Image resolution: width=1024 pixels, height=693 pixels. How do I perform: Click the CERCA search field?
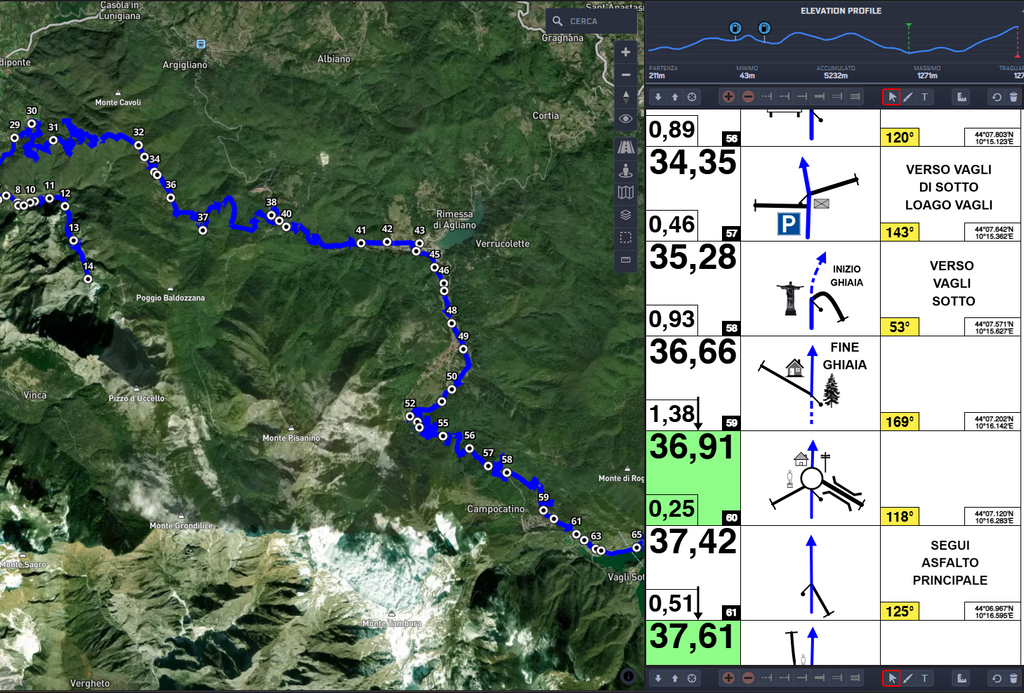tap(592, 21)
